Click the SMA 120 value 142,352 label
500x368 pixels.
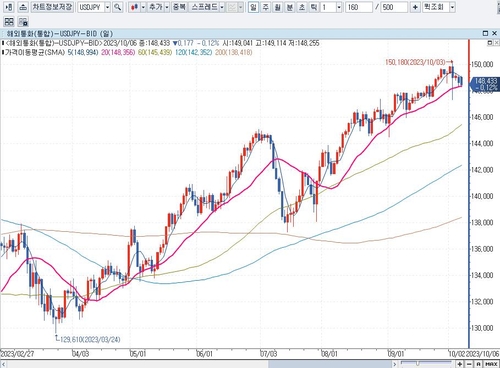tap(193, 52)
